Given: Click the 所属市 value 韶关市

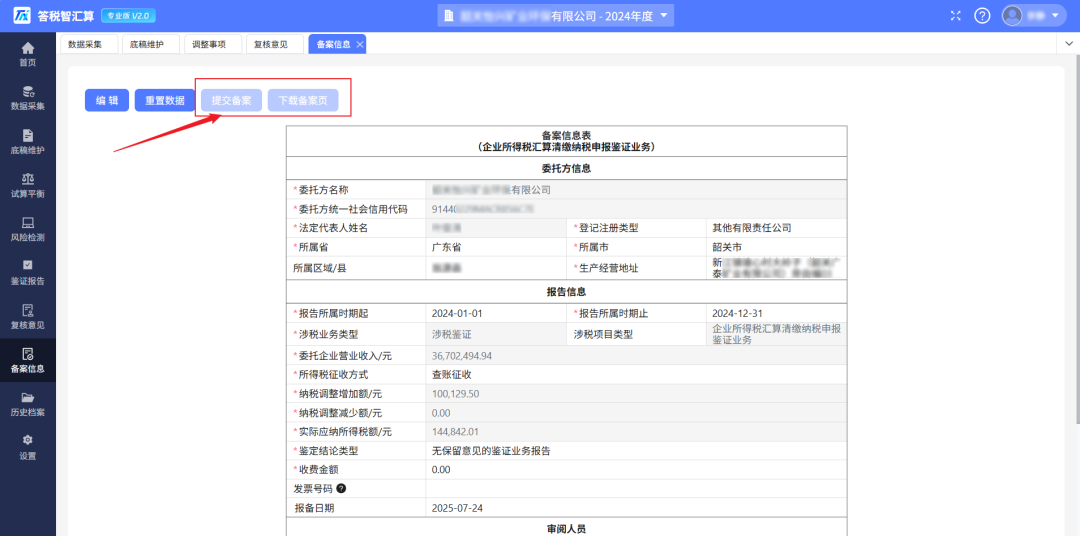Looking at the screenshot, I should 776,247.
